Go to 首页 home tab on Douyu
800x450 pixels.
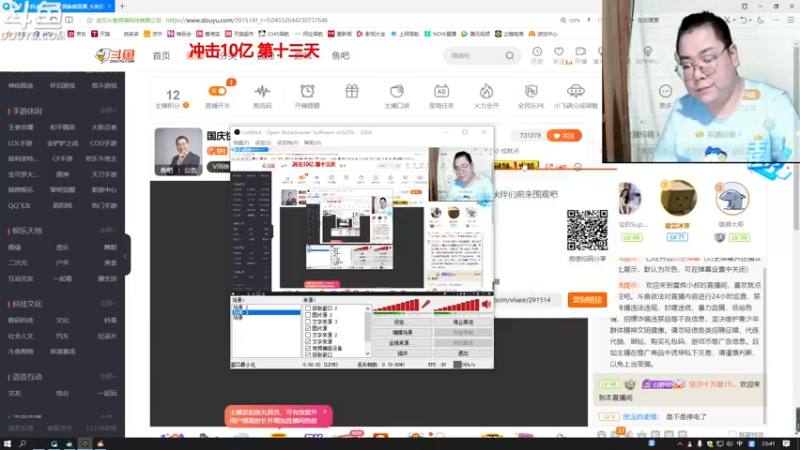point(161,56)
